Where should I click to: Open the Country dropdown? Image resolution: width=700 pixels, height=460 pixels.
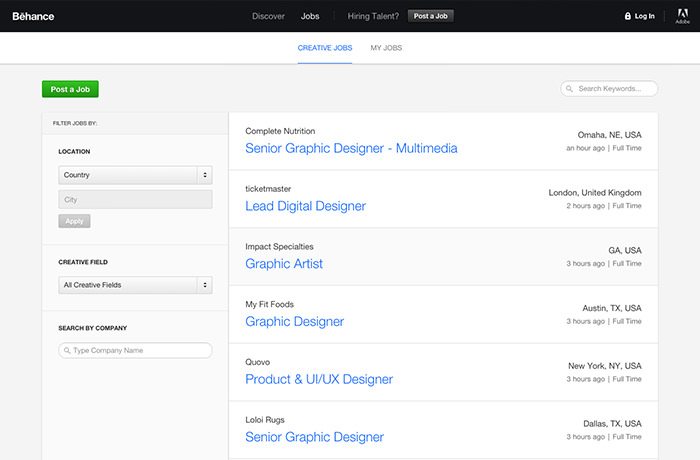(135, 175)
